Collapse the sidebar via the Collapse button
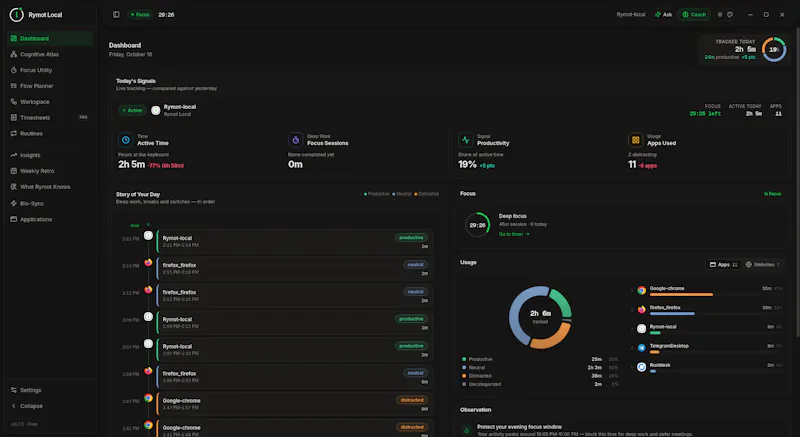800x437 pixels. [49, 406]
